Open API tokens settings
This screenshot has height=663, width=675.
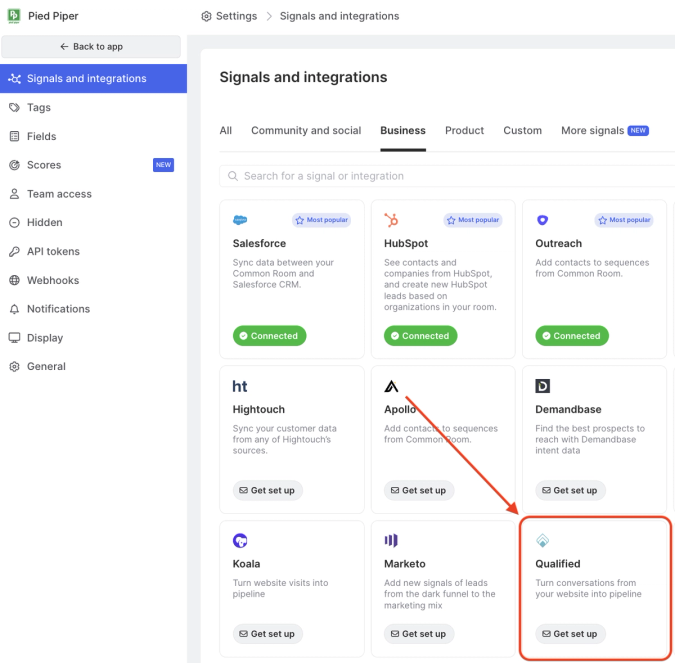(93, 251)
